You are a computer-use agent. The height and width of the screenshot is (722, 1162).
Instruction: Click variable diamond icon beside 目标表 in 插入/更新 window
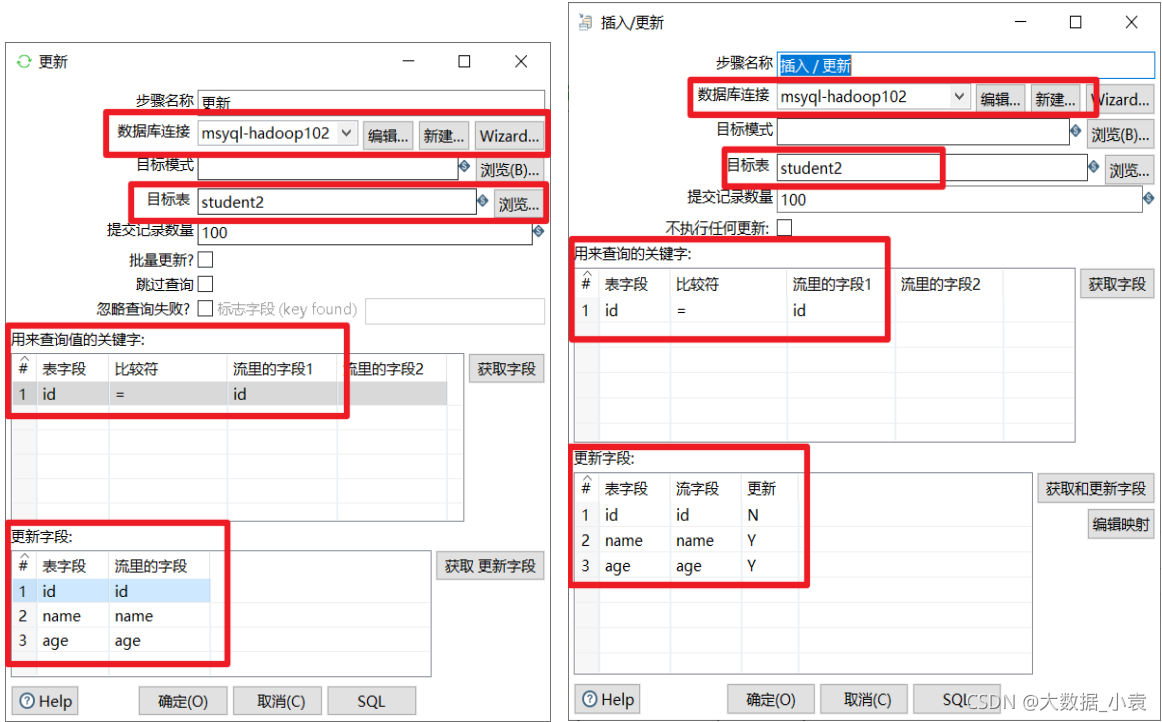(1093, 166)
